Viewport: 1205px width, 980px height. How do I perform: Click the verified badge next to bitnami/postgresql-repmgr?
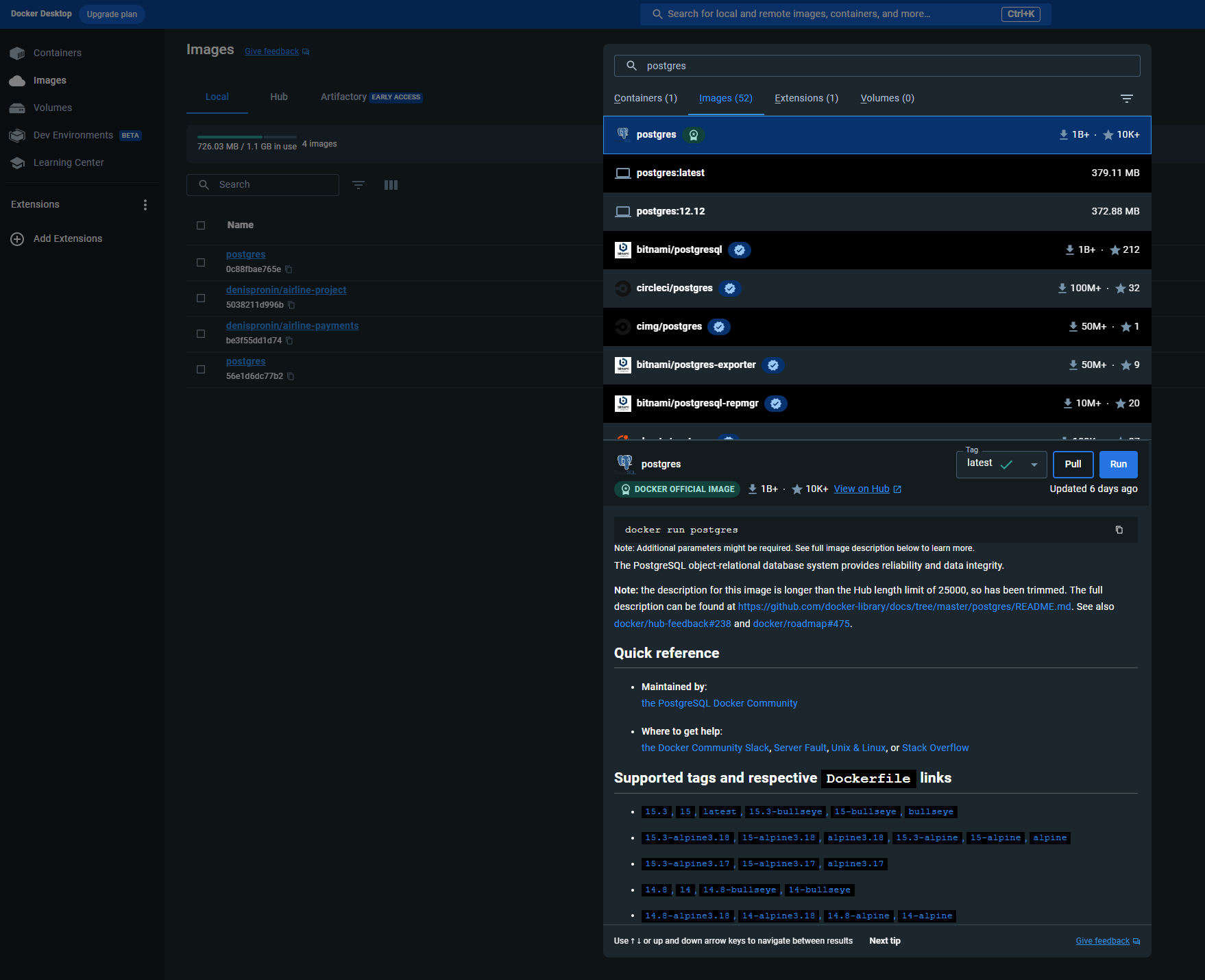pyautogui.click(x=776, y=404)
